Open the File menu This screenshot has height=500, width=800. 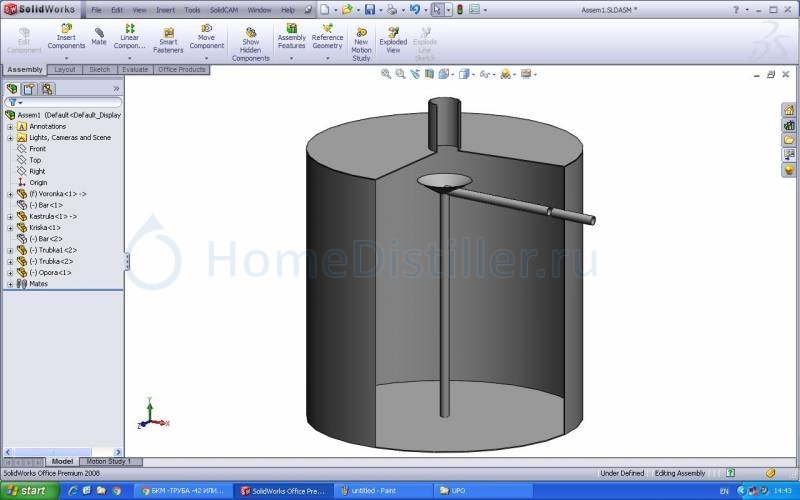click(96, 10)
